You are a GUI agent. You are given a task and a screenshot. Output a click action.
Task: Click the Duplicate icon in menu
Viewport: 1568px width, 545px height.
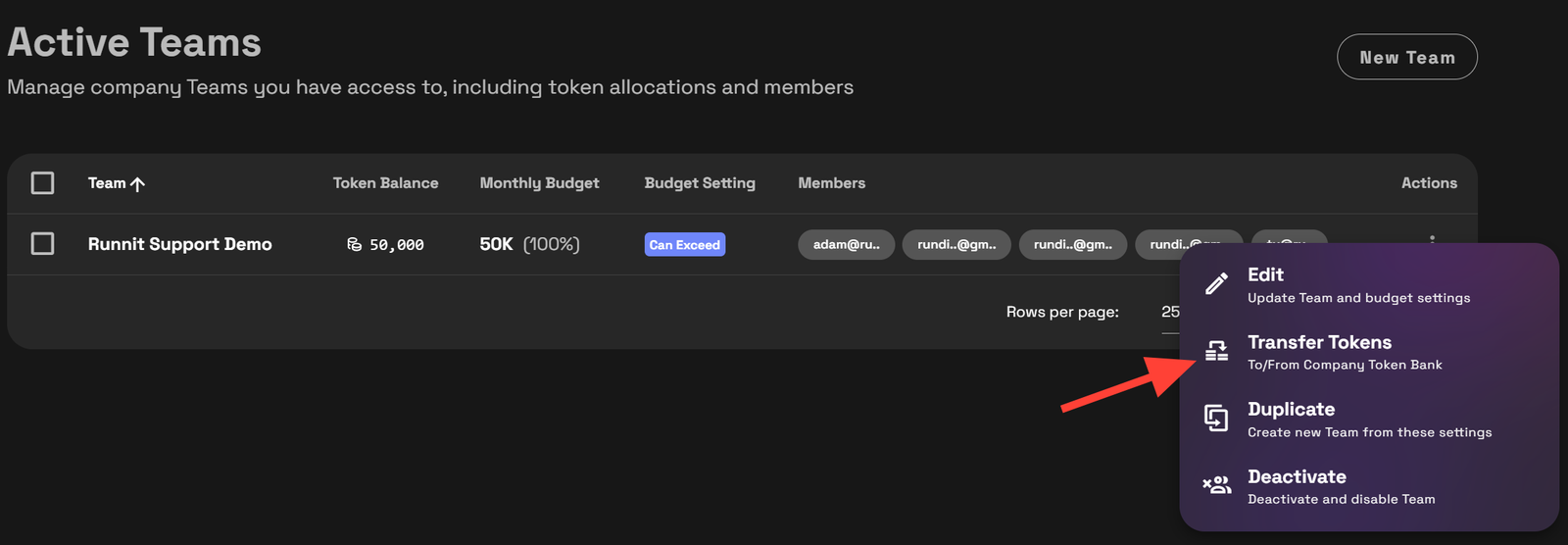[x=1216, y=419]
